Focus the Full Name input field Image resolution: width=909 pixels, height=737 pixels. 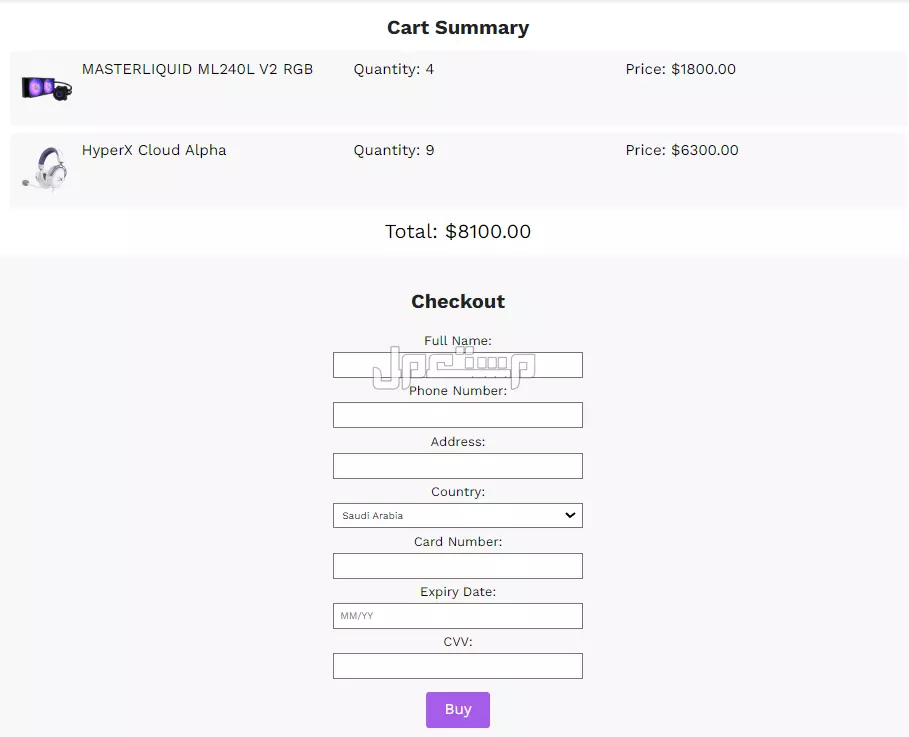[x=457, y=365]
